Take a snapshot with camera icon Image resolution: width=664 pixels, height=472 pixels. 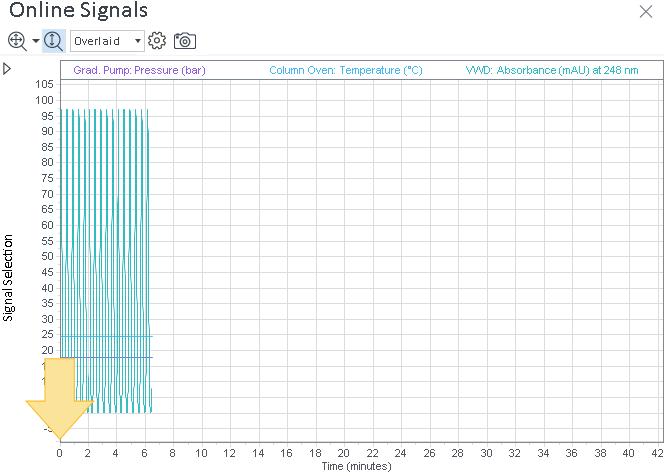[185, 41]
